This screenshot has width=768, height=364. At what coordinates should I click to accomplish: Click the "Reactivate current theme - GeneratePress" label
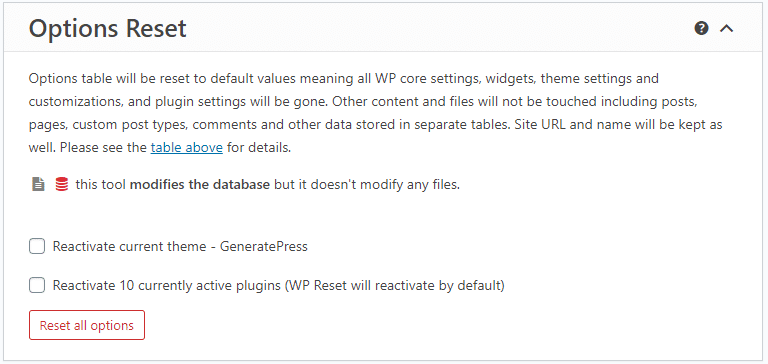[180, 246]
